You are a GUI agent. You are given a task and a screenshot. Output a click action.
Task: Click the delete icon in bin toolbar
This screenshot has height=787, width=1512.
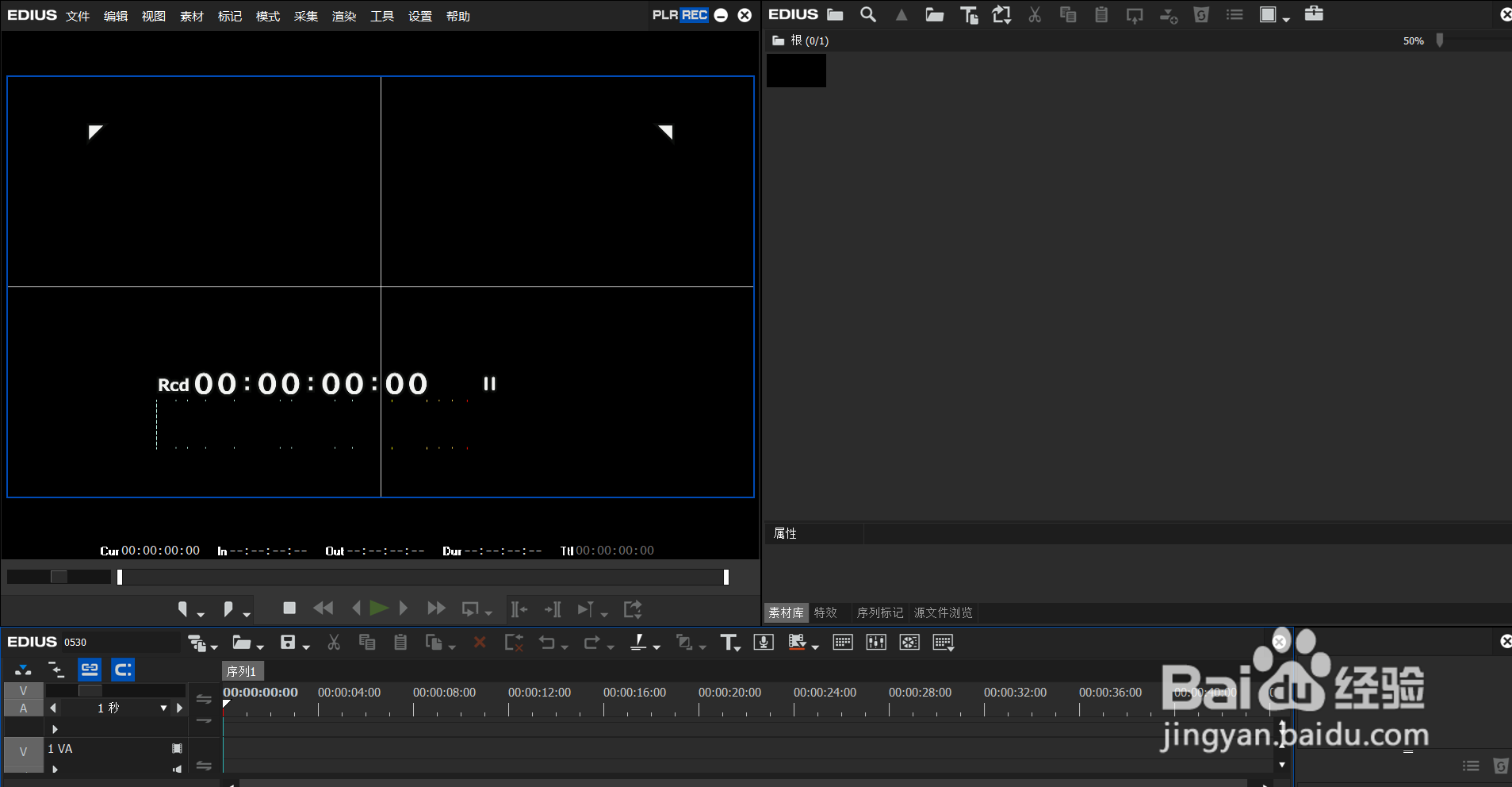(x=1201, y=14)
